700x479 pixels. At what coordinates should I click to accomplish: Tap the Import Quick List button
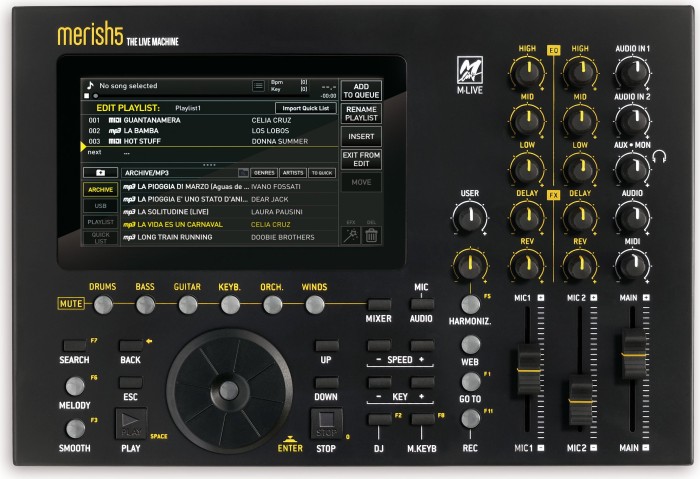[x=306, y=108]
